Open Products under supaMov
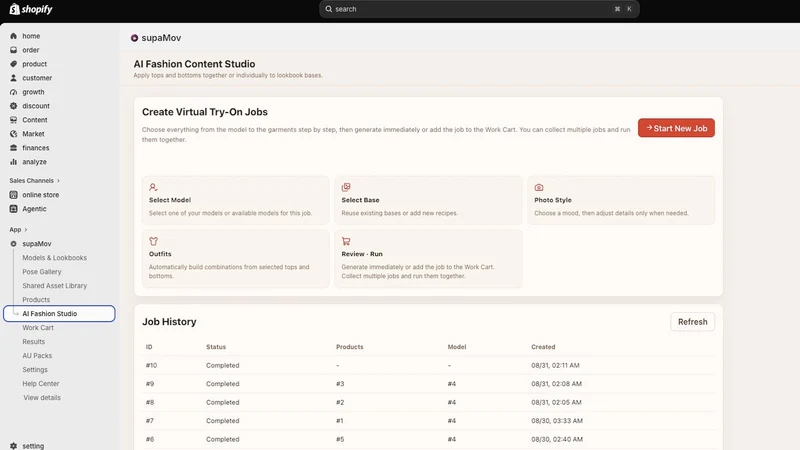The image size is (800, 450). click(x=36, y=299)
